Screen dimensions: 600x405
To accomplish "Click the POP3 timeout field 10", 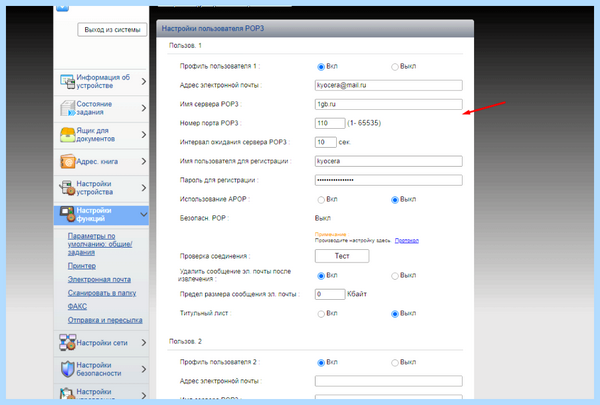I will pyautogui.click(x=326, y=142).
